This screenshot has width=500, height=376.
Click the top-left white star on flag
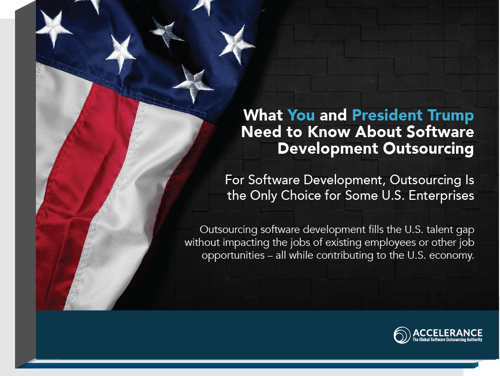53,28
